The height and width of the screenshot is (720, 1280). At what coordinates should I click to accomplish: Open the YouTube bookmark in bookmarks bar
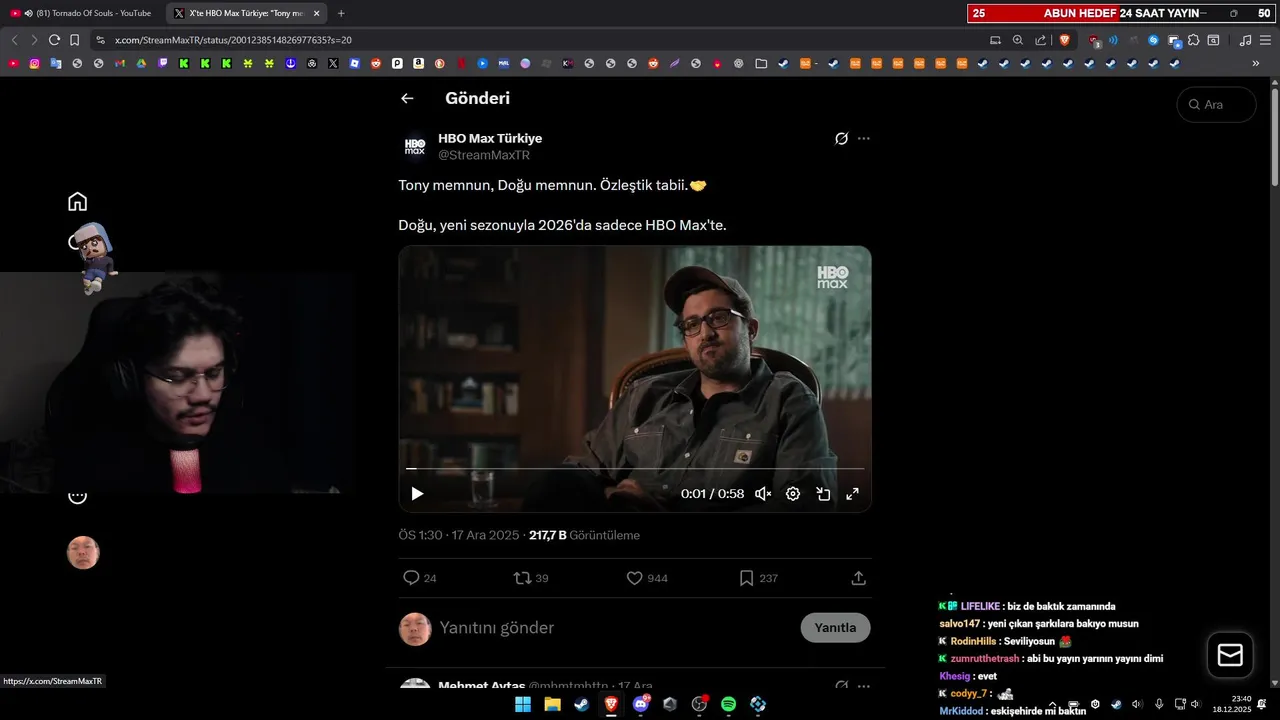14,63
